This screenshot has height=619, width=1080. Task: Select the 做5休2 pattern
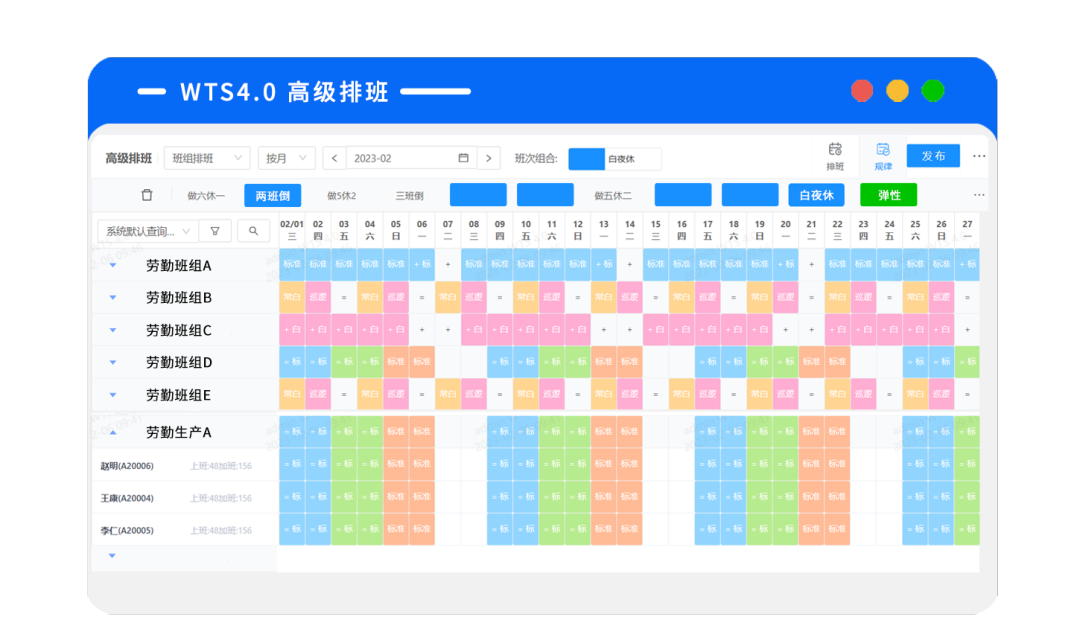click(342, 196)
